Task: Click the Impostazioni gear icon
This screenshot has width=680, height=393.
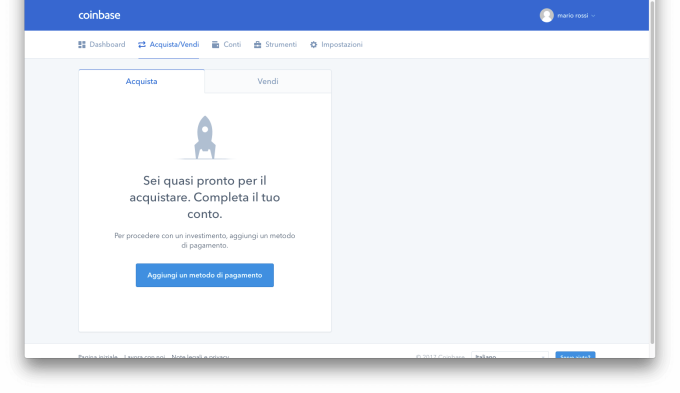Action: pos(314,45)
